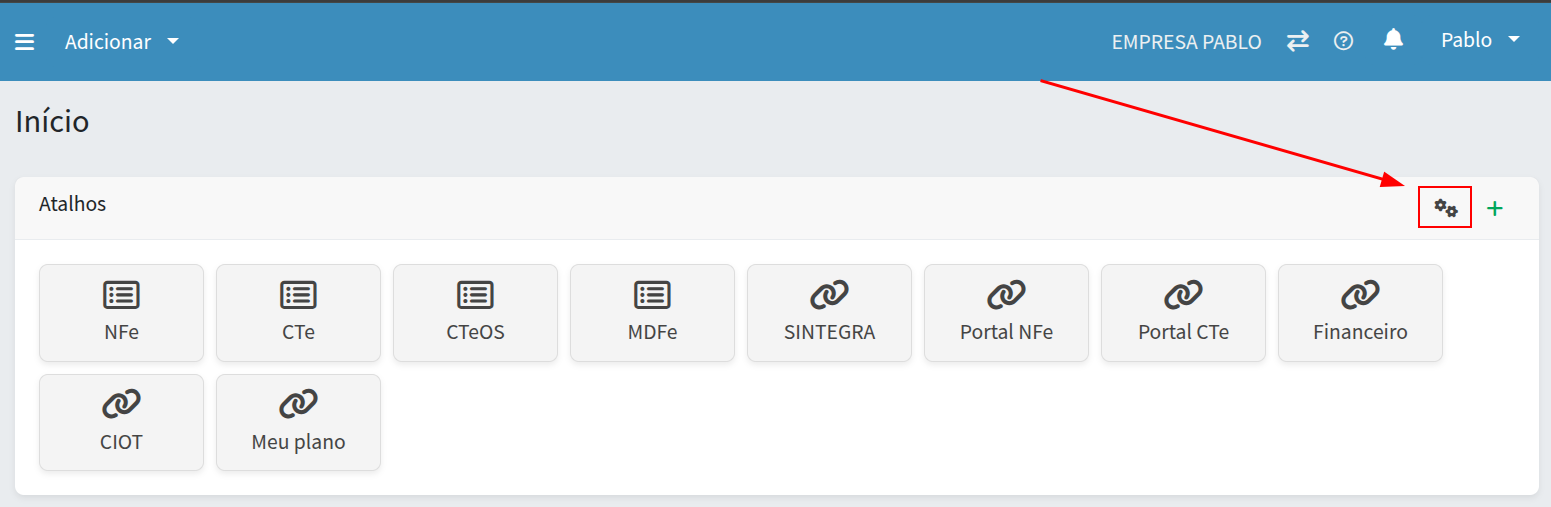Click the Atalhos panel header
This screenshot has height=507, width=1551.
click(73, 204)
